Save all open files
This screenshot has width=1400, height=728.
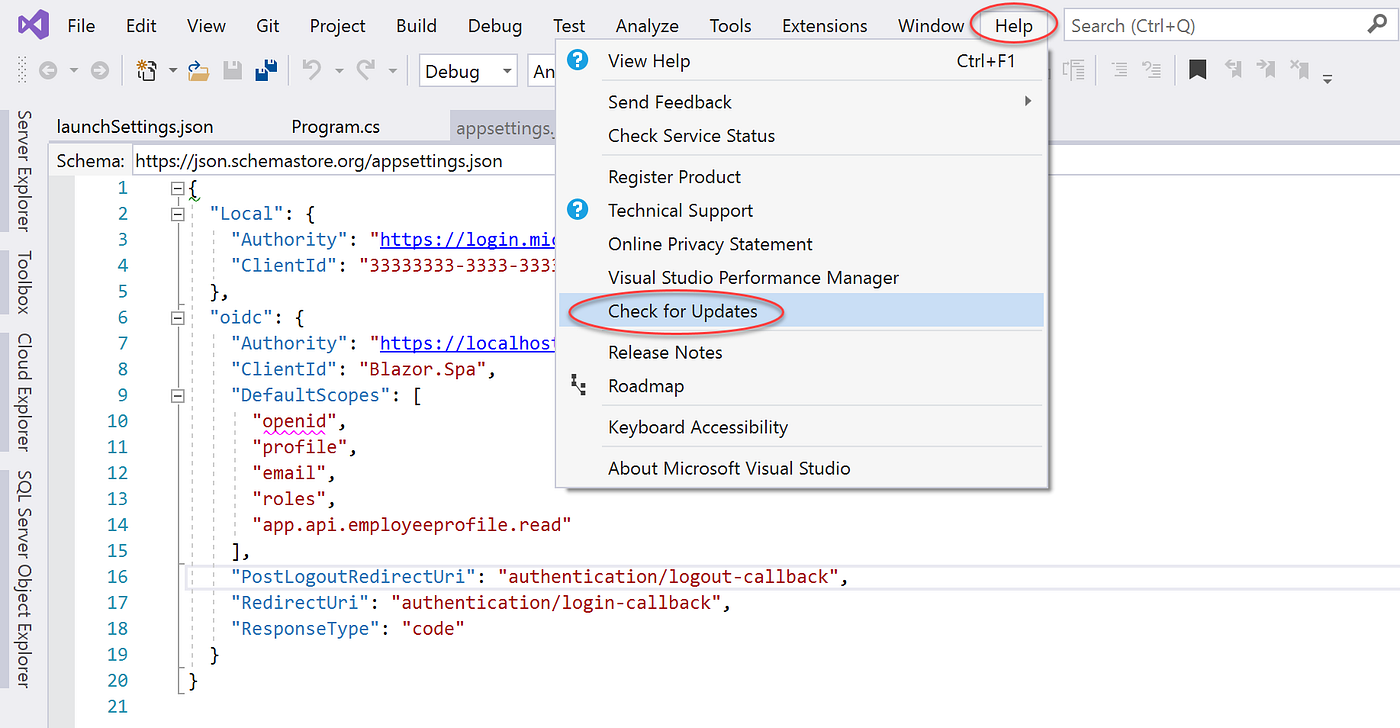click(x=267, y=69)
